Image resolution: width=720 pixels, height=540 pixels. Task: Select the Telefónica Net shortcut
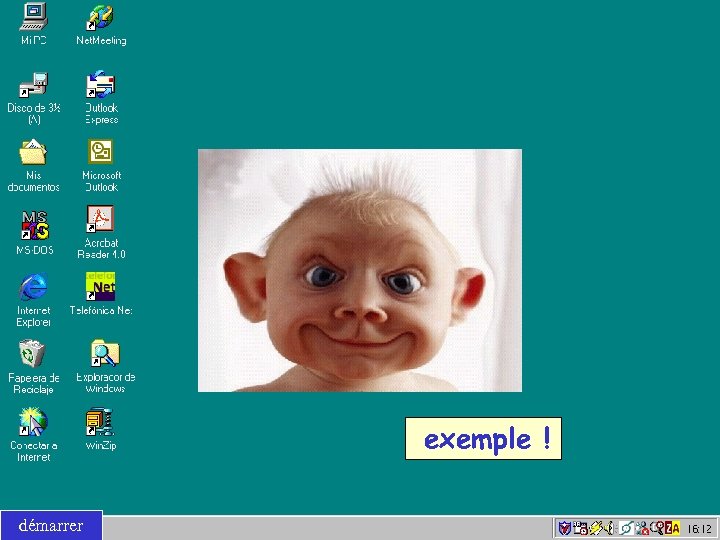(x=101, y=294)
